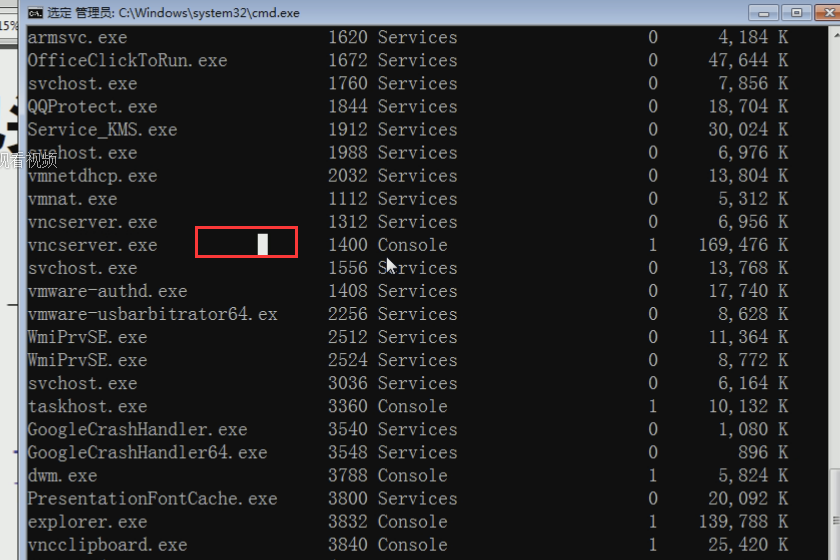Click the vertical scrollbar thumb in the console
840x560 pixels.
[836, 513]
